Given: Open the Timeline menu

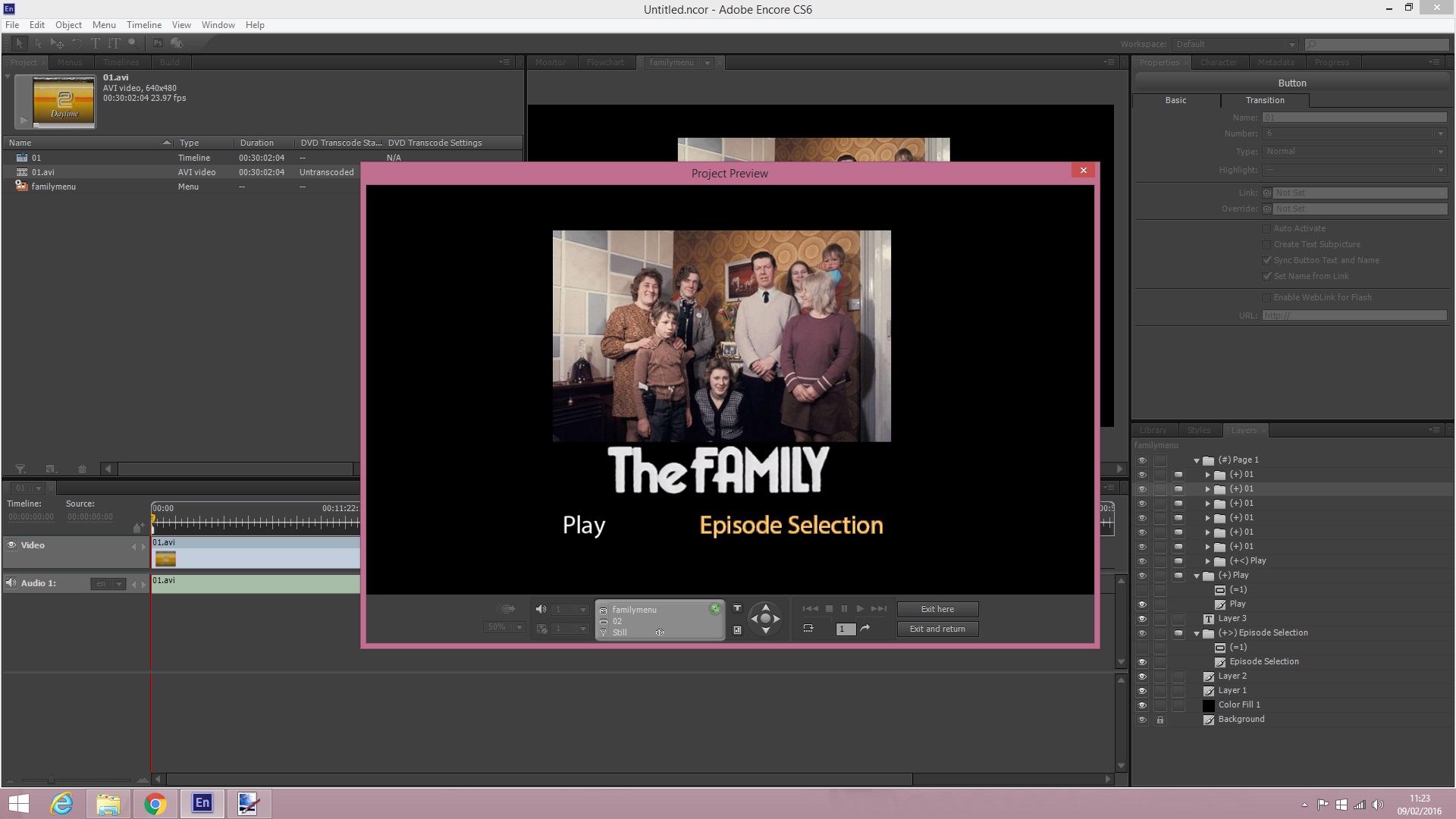Looking at the screenshot, I should [x=143, y=25].
